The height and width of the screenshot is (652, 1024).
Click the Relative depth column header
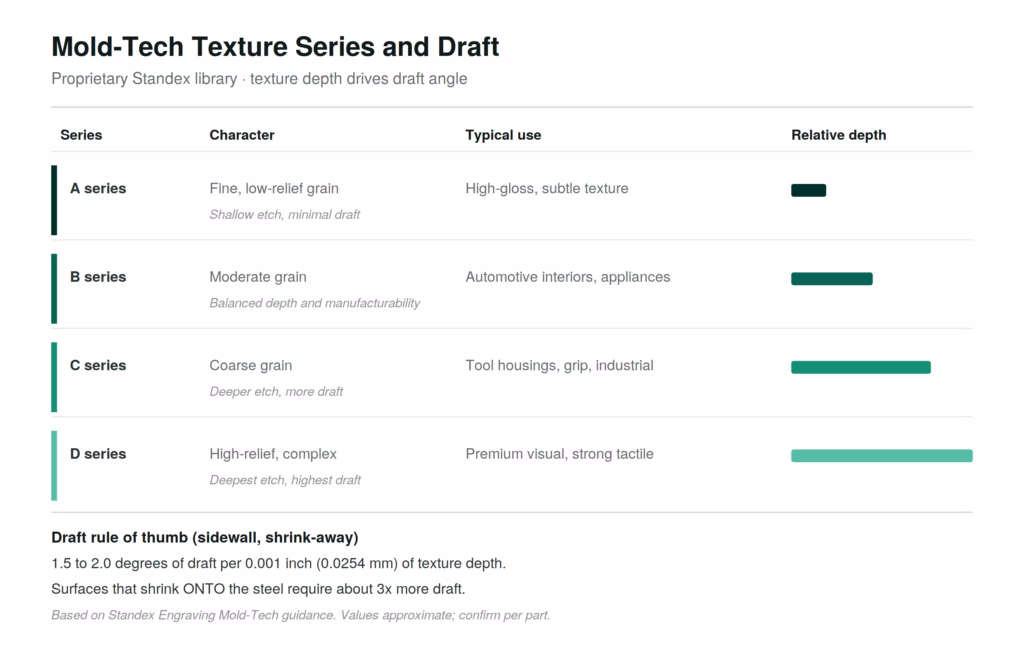coord(839,135)
